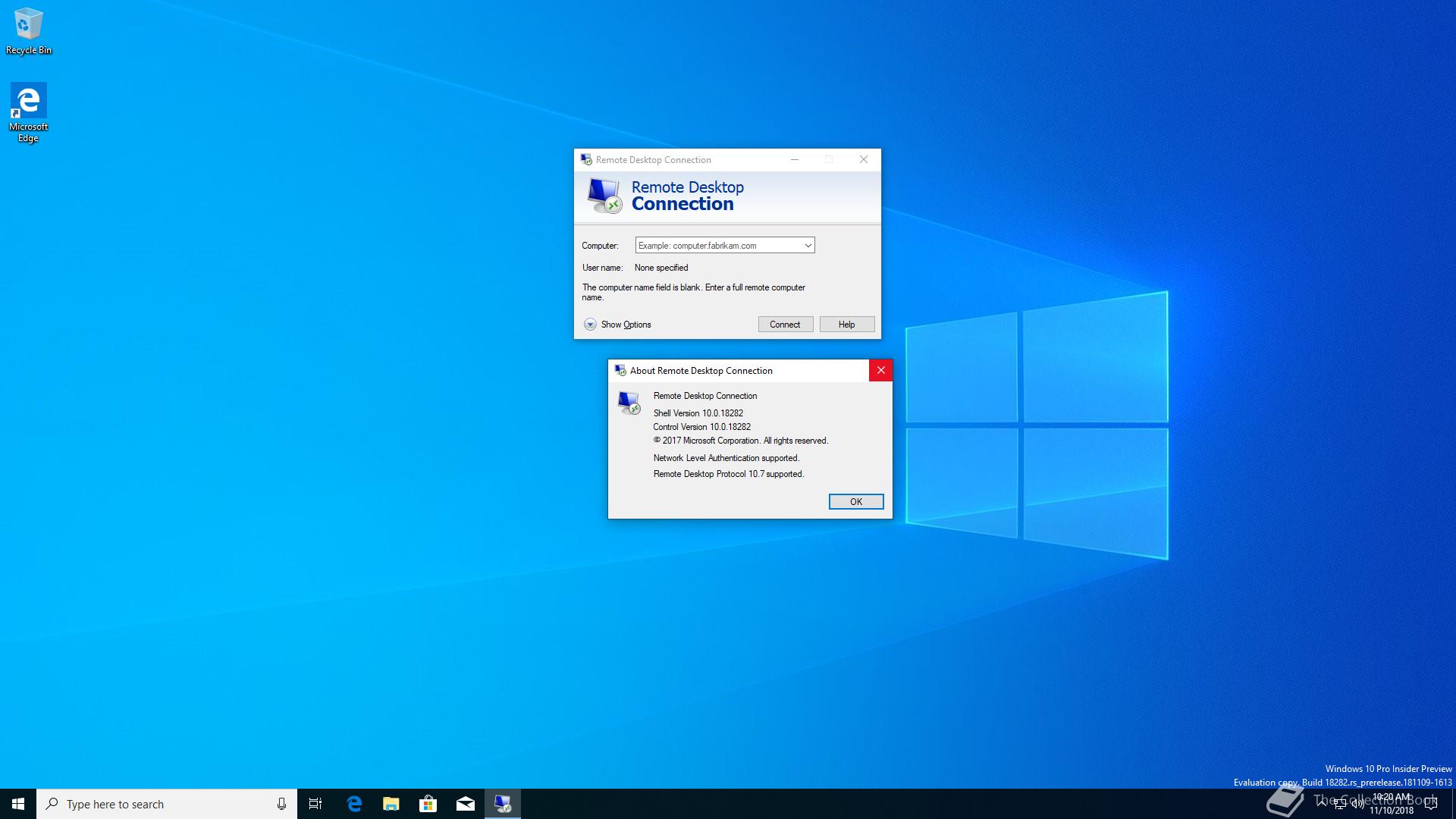The height and width of the screenshot is (819, 1456).
Task: Click 'Remote Desktop Connection' heading in About dialog
Action: click(x=705, y=396)
